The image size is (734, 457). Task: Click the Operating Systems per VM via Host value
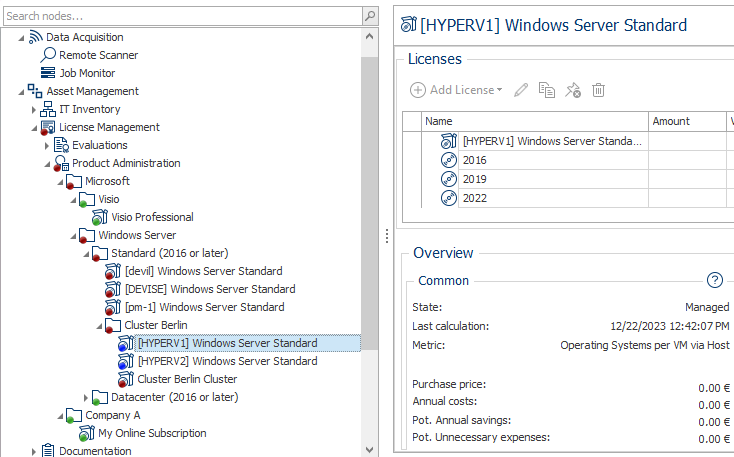click(645, 345)
